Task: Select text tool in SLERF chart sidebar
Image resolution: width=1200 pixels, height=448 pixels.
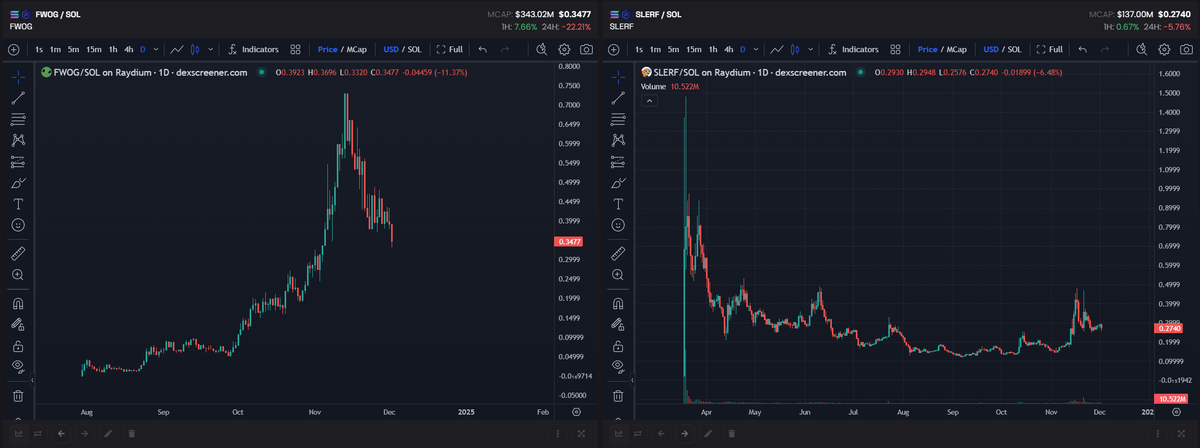Action: (x=618, y=203)
